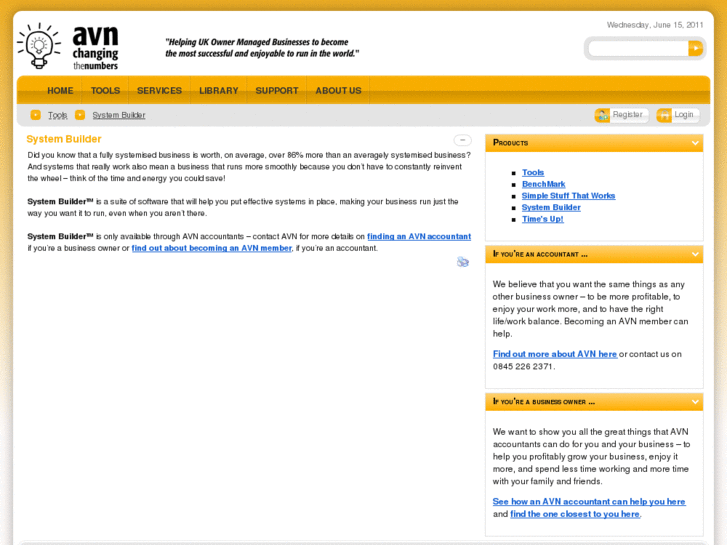727x545 pixels.
Task: Collapse the Products panel chevron
Action: pyautogui.click(x=695, y=143)
